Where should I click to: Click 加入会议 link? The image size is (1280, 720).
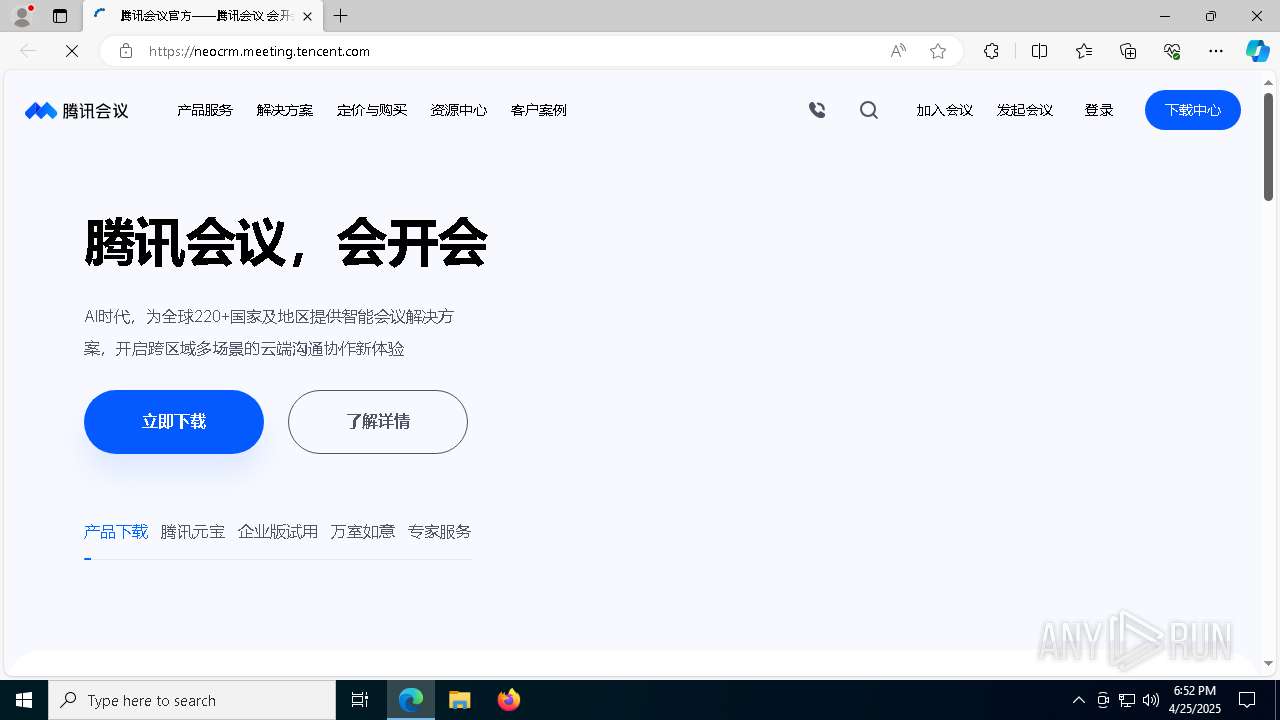click(x=945, y=110)
